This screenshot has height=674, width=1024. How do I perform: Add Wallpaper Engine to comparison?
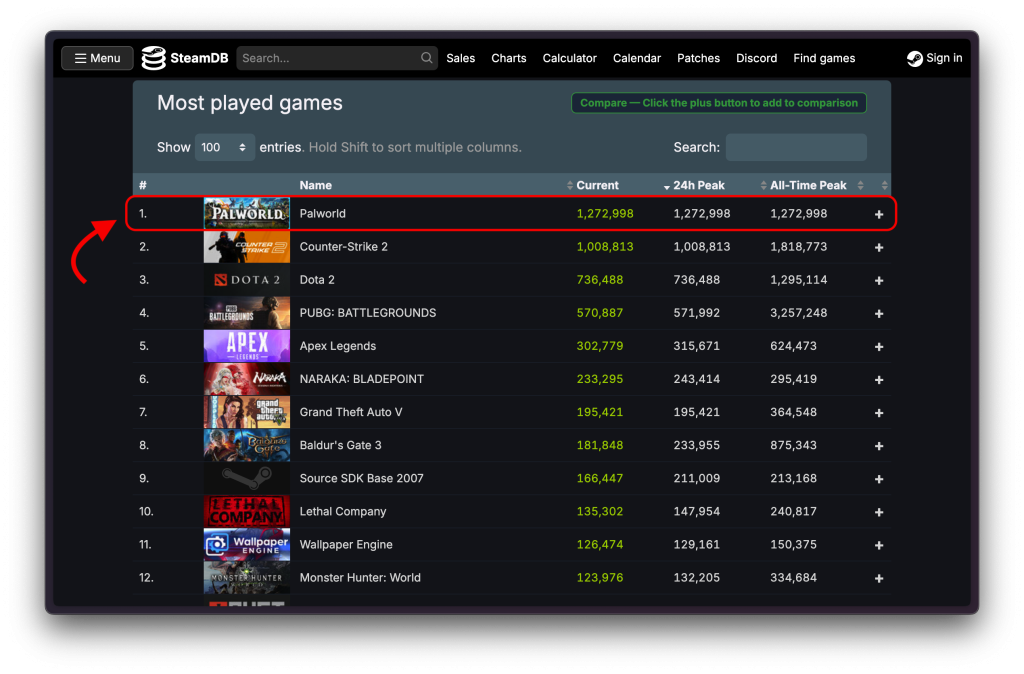click(879, 545)
